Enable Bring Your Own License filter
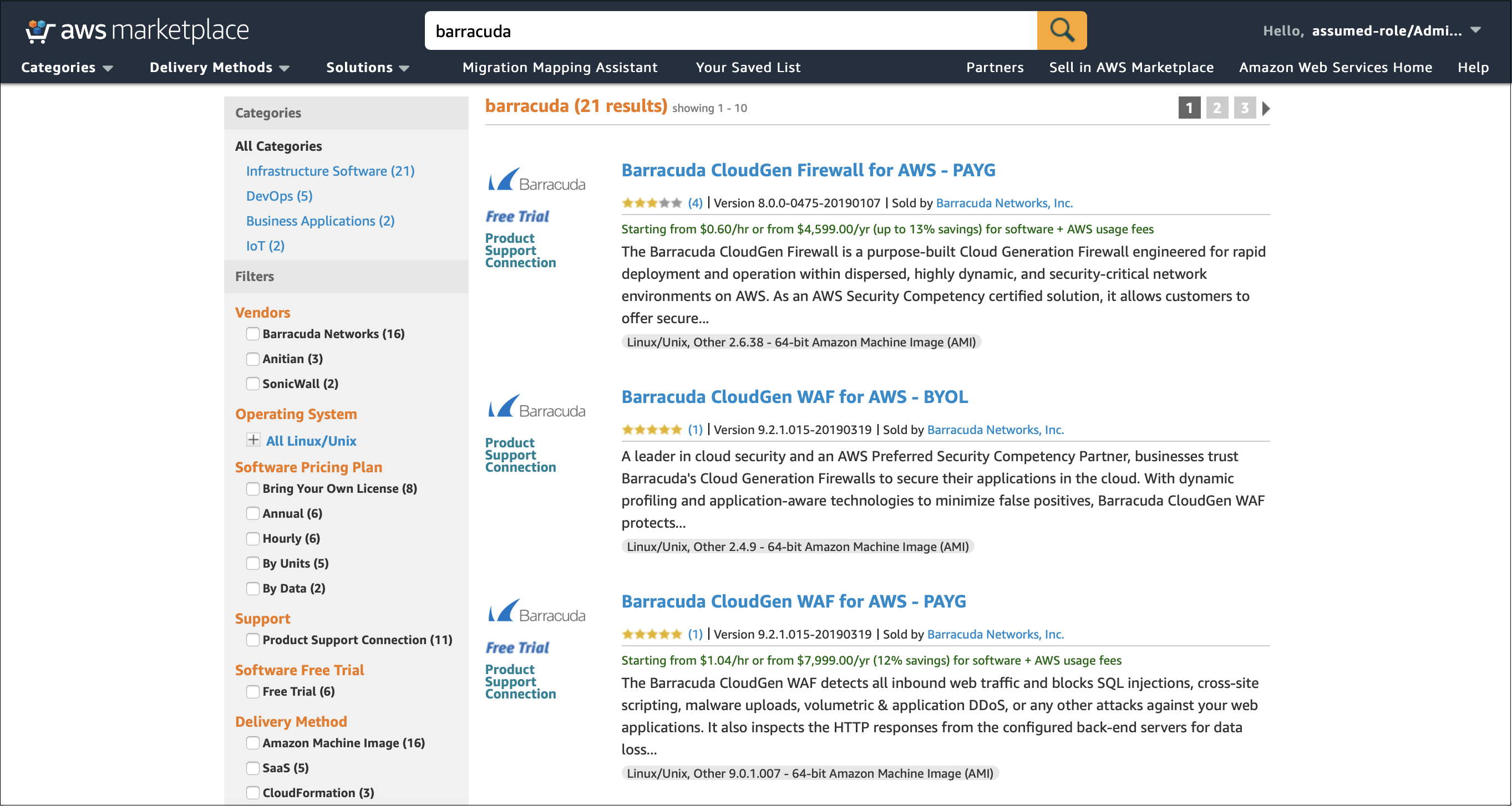The image size is (1512, 806). click(252, 489)
